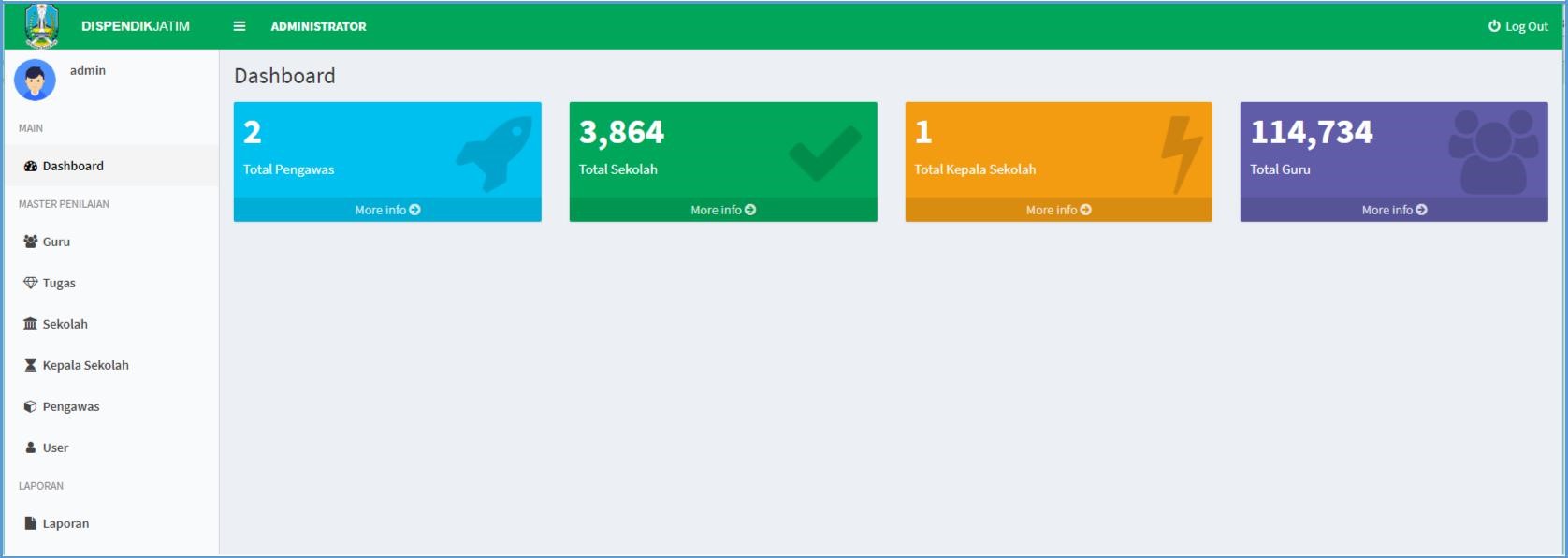Go to Sekolah master page
The image size is (1568, 558).
tap(65, 324)
